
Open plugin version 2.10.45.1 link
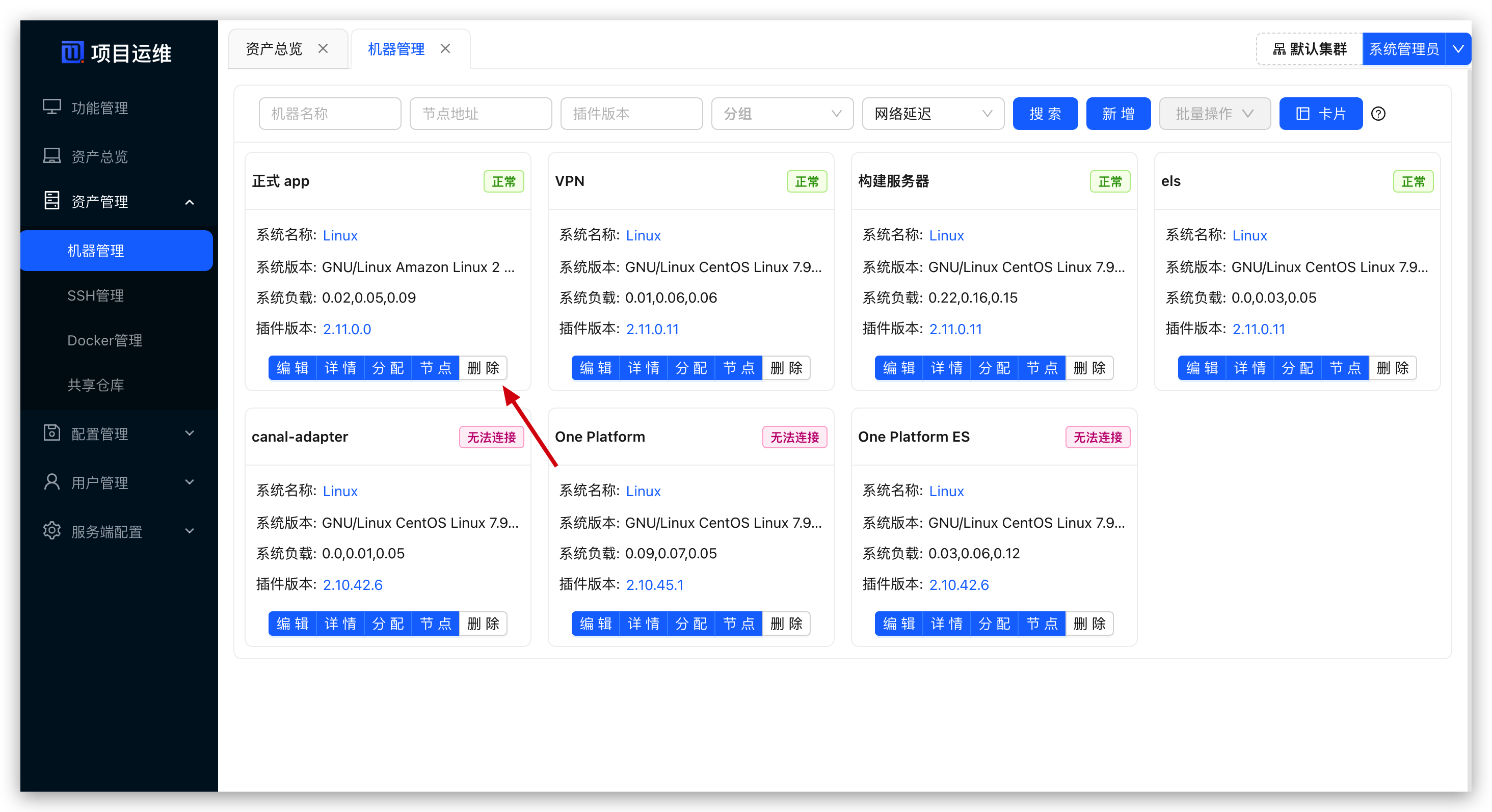pos(654,584)
